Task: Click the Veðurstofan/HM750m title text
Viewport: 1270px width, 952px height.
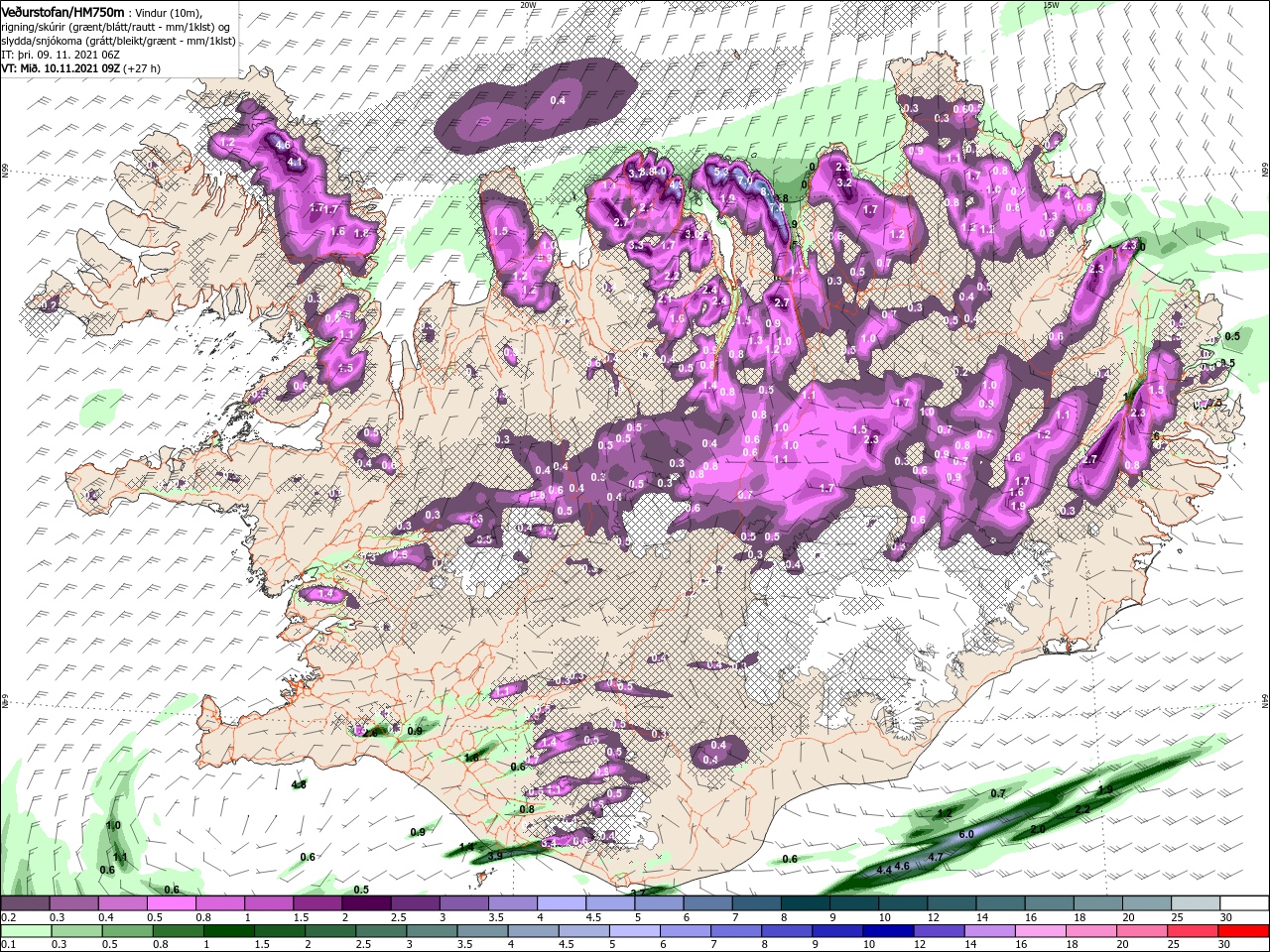Action: tap(63, 11)
